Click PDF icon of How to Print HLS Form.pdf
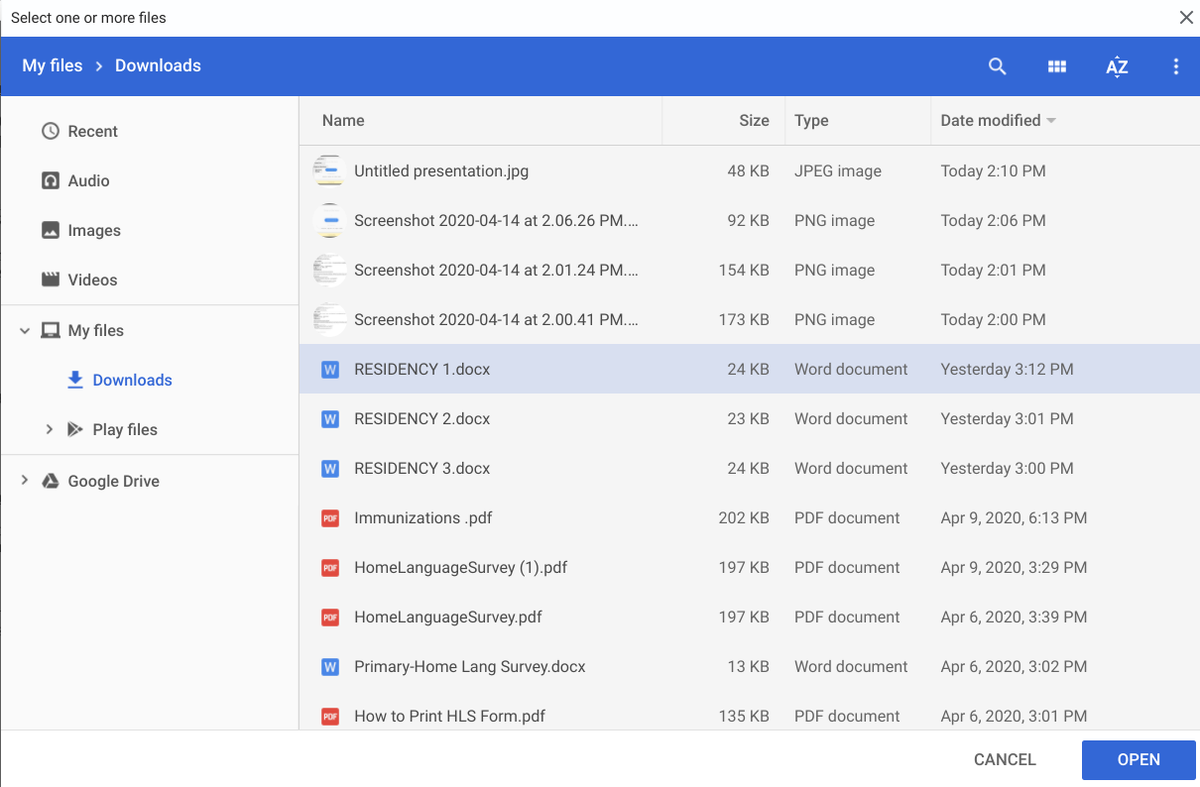The height and width of the screenshot is (787, 1200). 329,716
